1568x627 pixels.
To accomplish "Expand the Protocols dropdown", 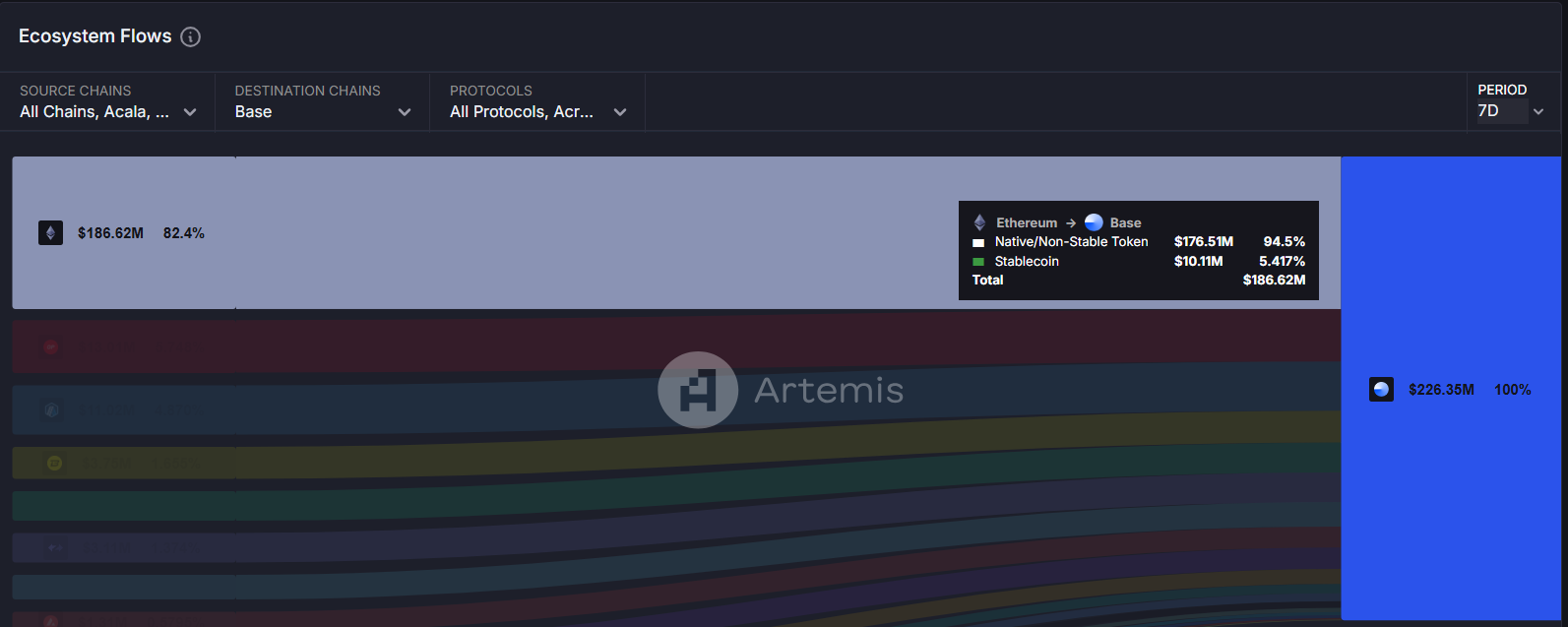I will [x=538, y=101].
